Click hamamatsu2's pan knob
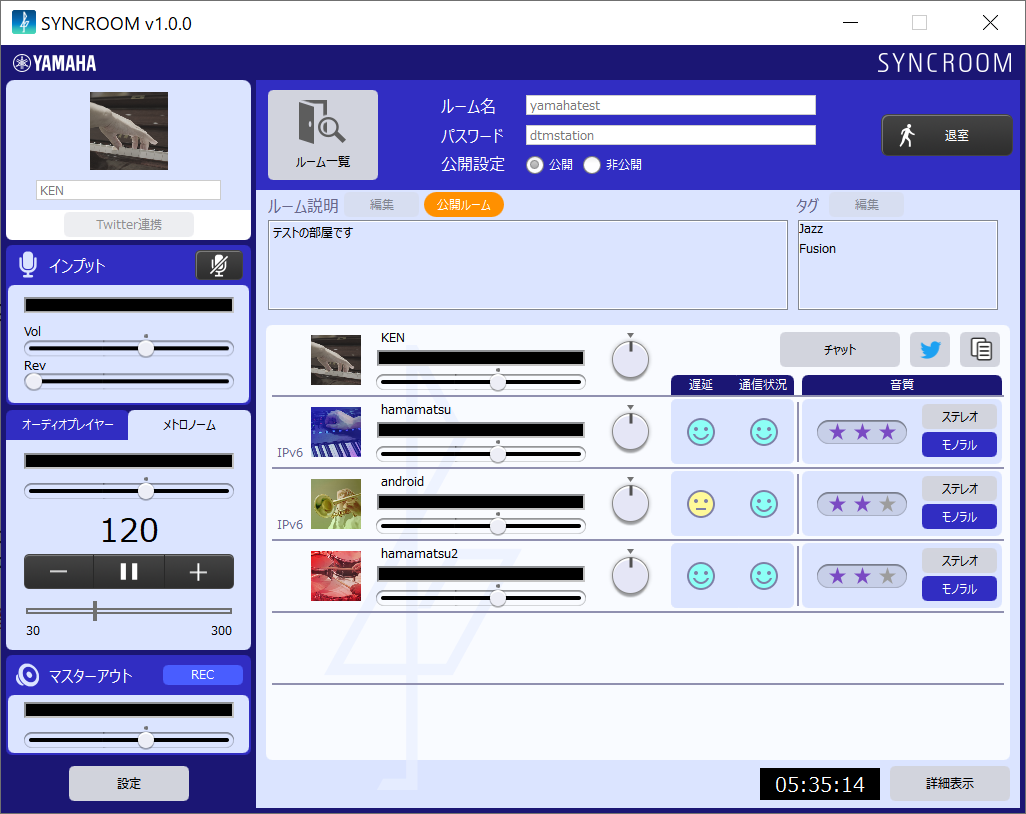This screenshot has height=814, width=1026. (630, 575)
